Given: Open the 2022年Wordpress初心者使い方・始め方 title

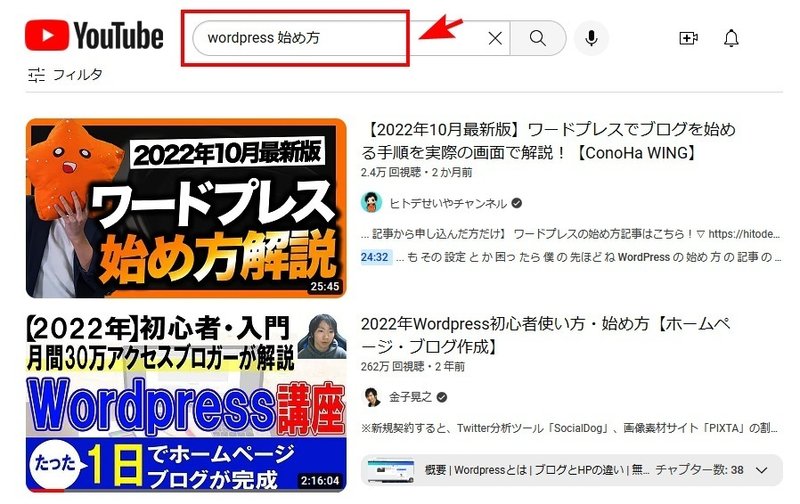Looking at the screenshot, I should click(x=546, y=335).
